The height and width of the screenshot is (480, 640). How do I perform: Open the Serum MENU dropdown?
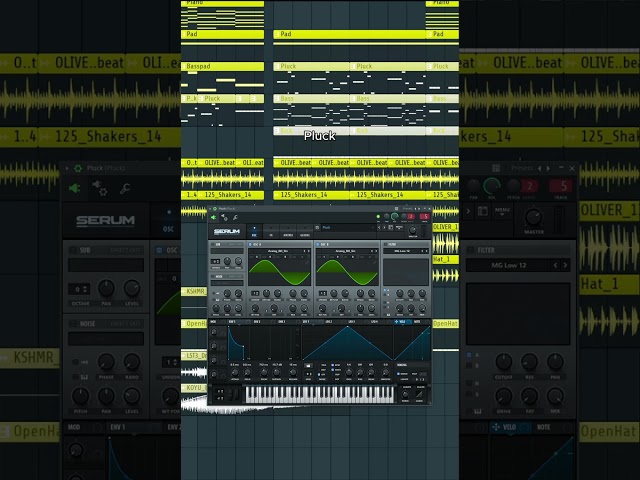coord(399,227)
